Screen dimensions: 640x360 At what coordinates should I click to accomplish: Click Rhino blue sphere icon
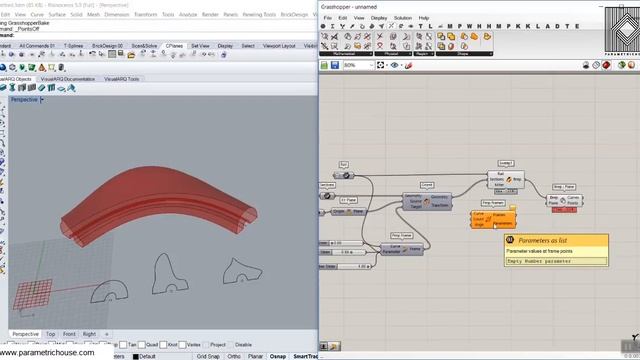click(3, 67)
